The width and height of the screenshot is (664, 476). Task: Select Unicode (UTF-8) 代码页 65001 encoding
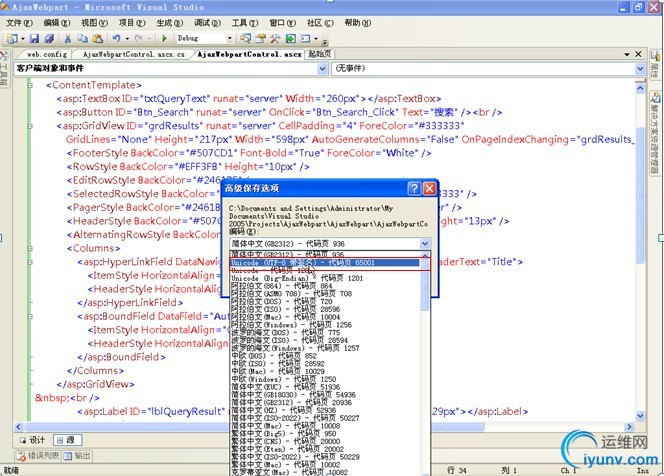click(x=326, y=263)
